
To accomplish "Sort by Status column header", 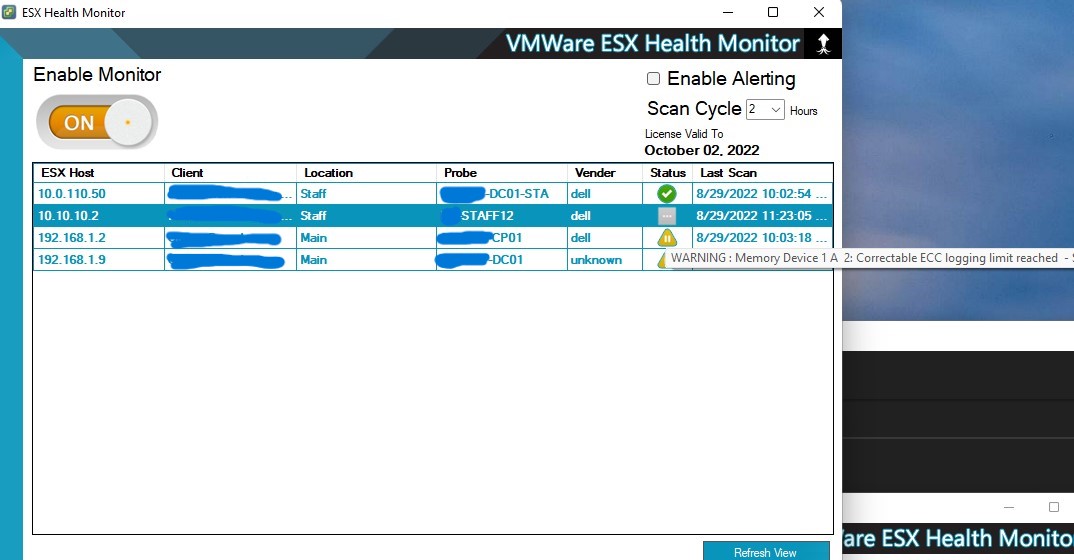I will point(668,173).
